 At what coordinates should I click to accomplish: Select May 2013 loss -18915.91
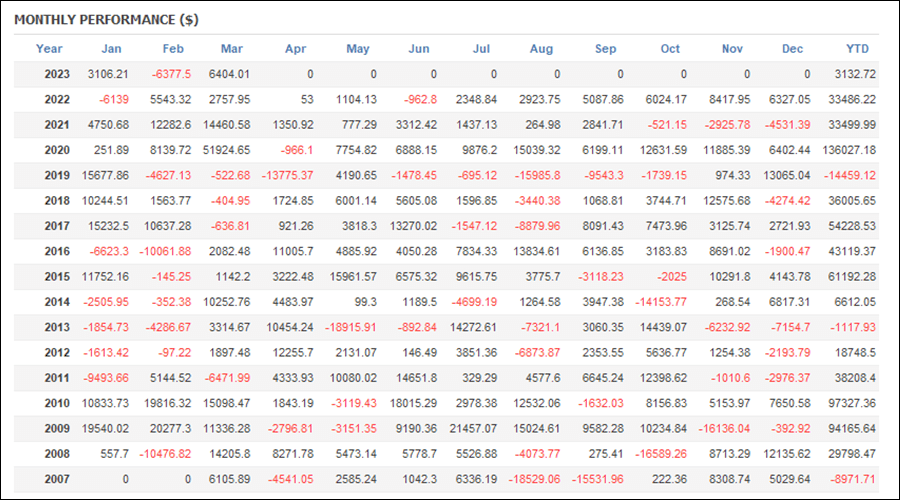(351, 327)
